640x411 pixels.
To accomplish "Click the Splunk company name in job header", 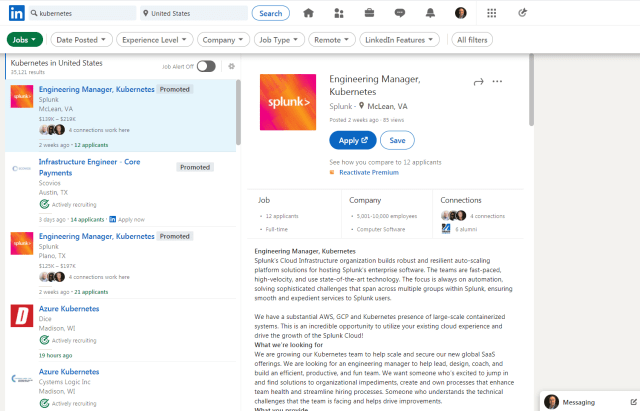I will (340, 106).
